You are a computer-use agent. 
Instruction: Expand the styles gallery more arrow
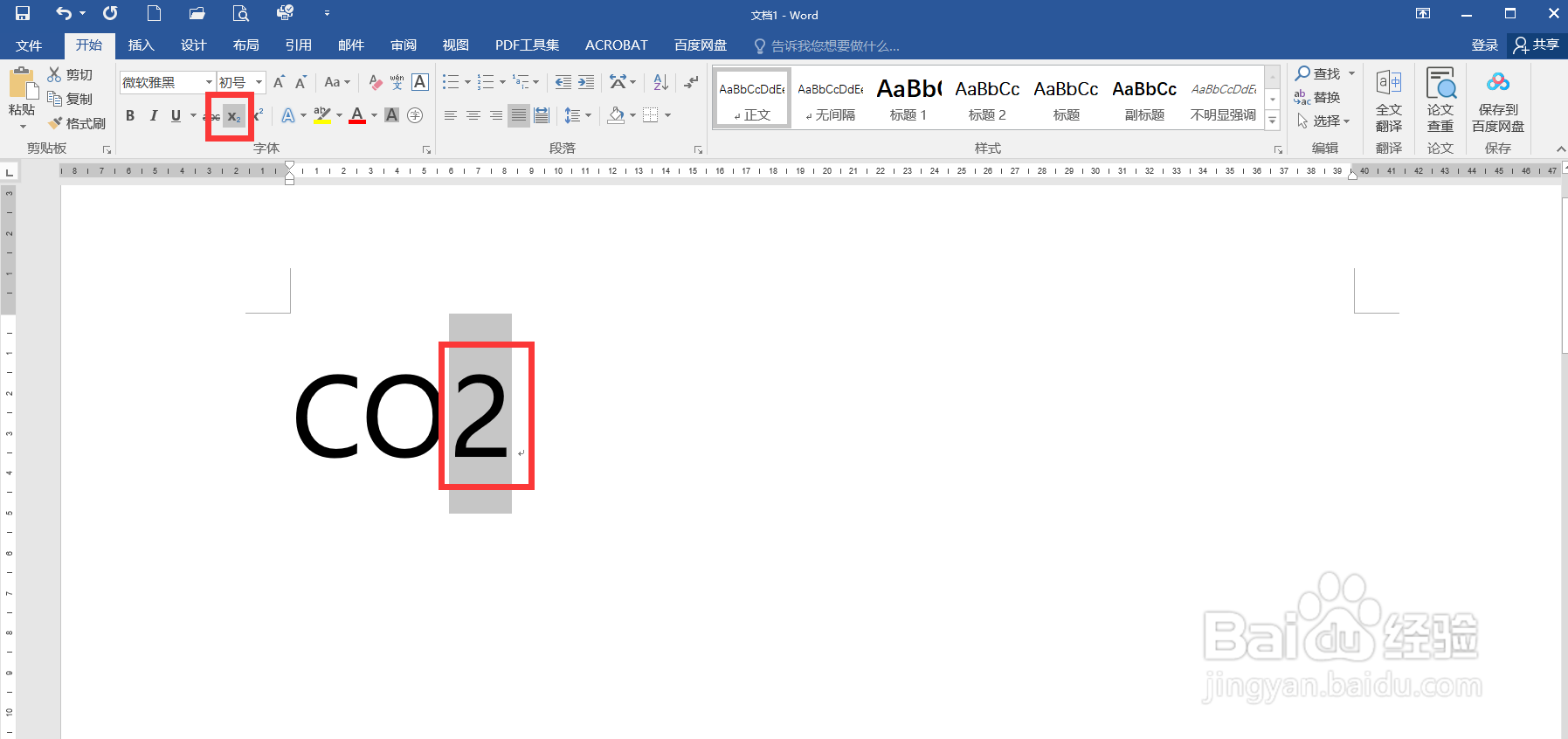pyautogui.click(x=1273, y=121)
